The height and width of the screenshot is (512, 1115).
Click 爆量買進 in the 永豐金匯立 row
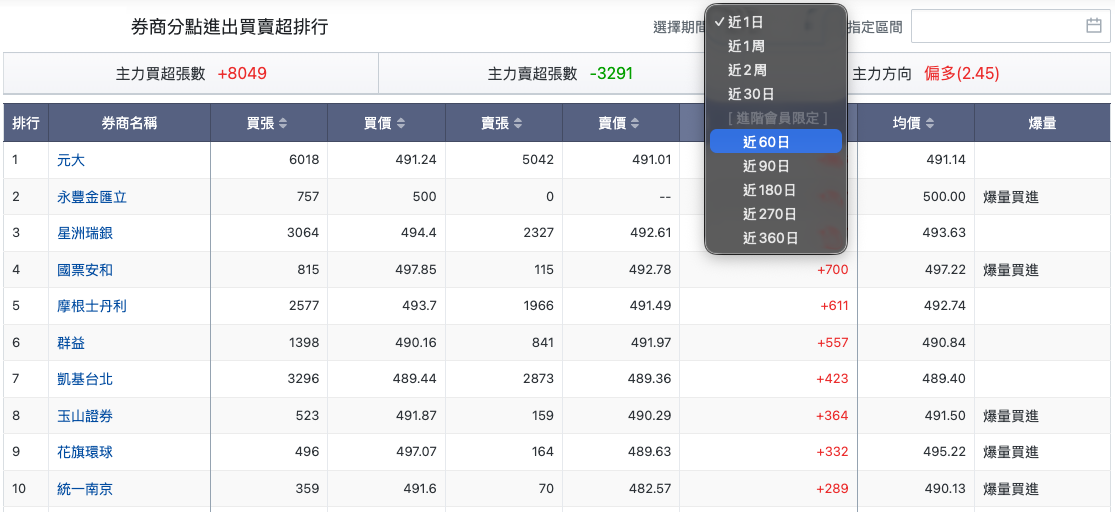(x=1011, y=197)
